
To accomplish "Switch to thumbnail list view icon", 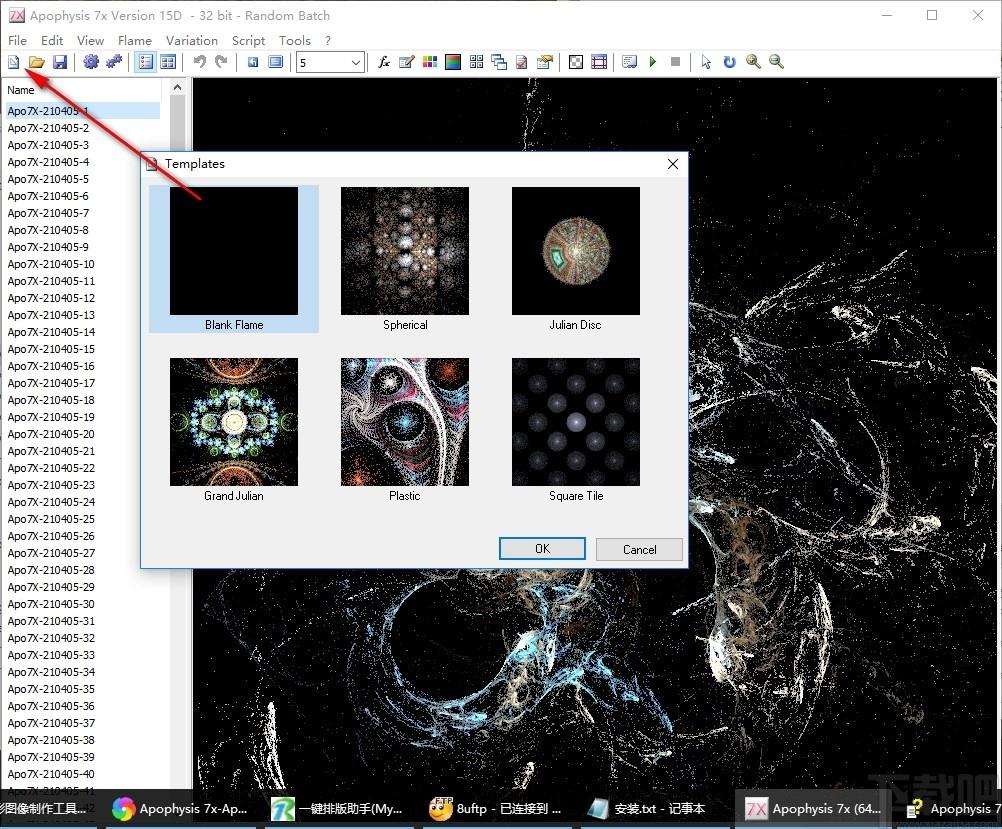I will (x=168, y=62).
